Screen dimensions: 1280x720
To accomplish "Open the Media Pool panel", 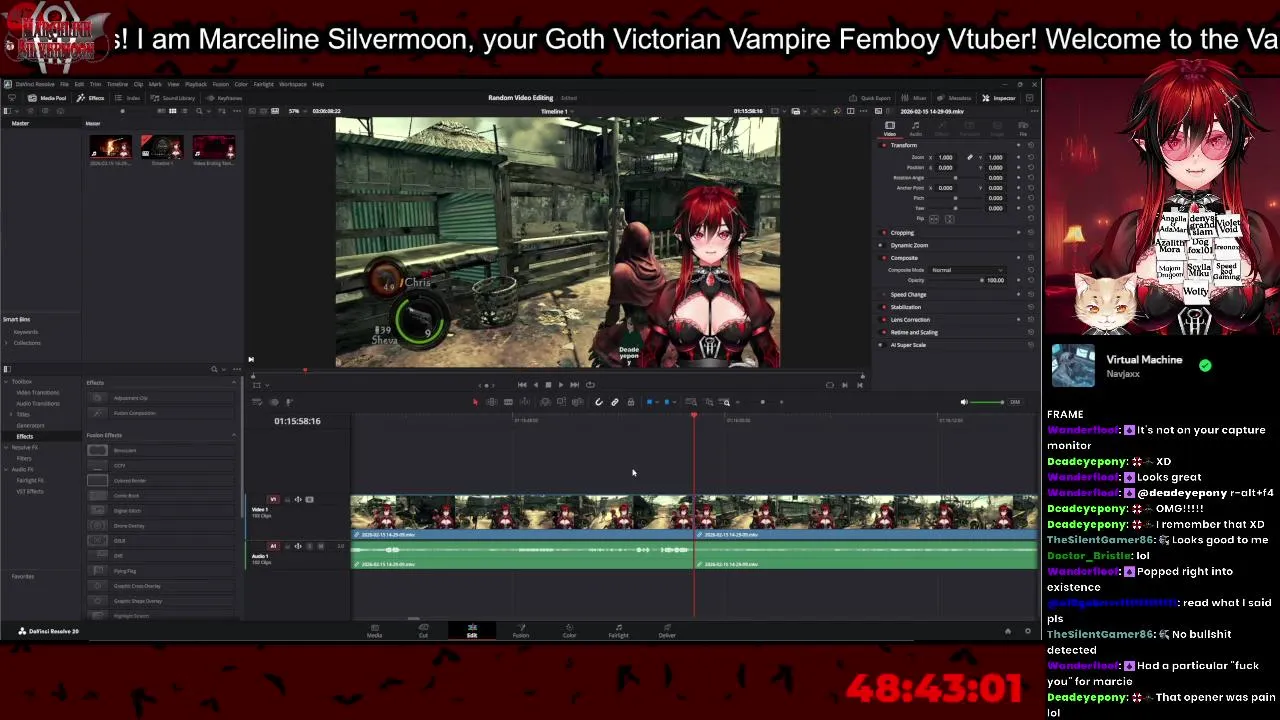I will click(47, 98).
